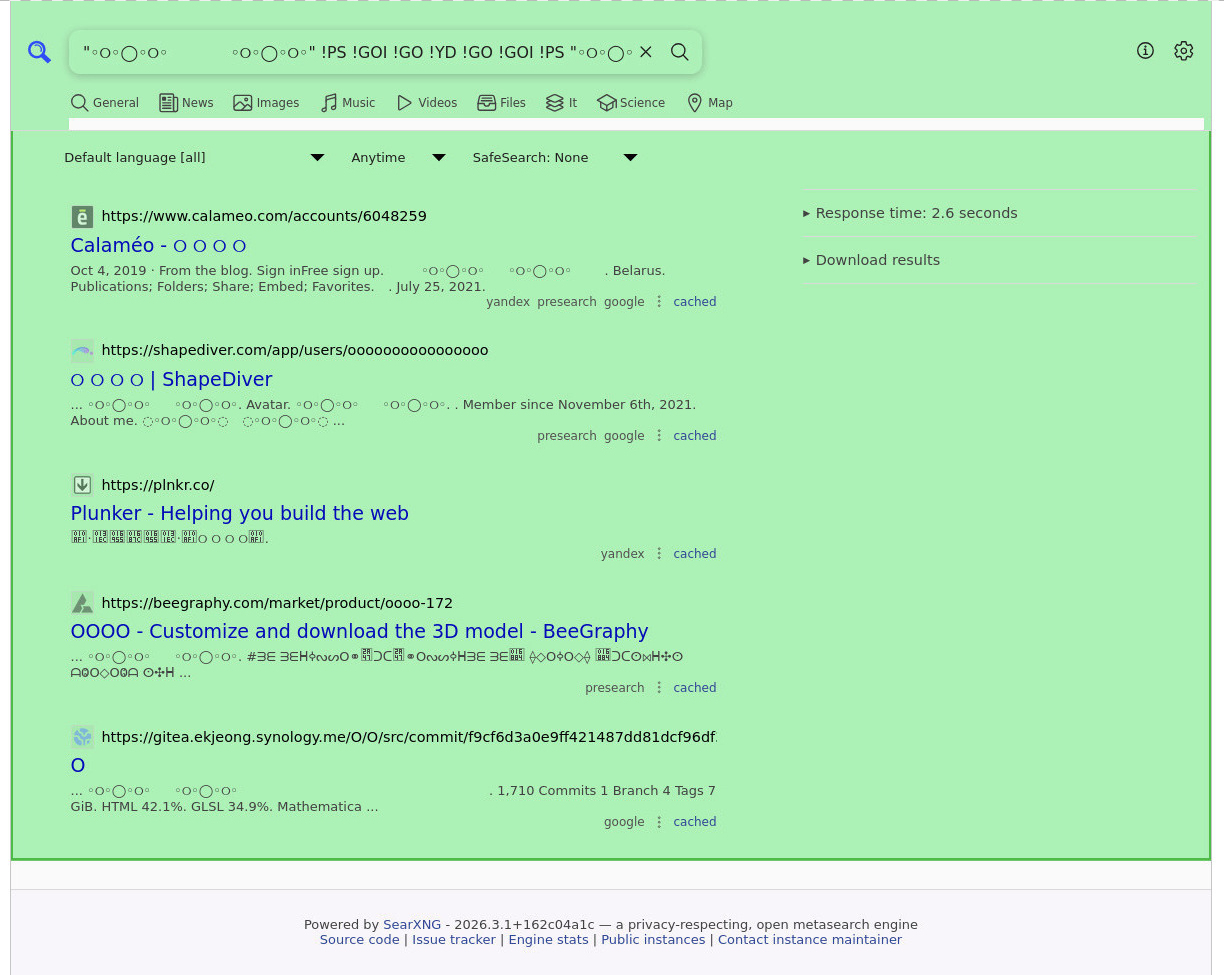The image size is (1224, 975).
Task: Clear the search query with X icon
Action: click(646, 52)
